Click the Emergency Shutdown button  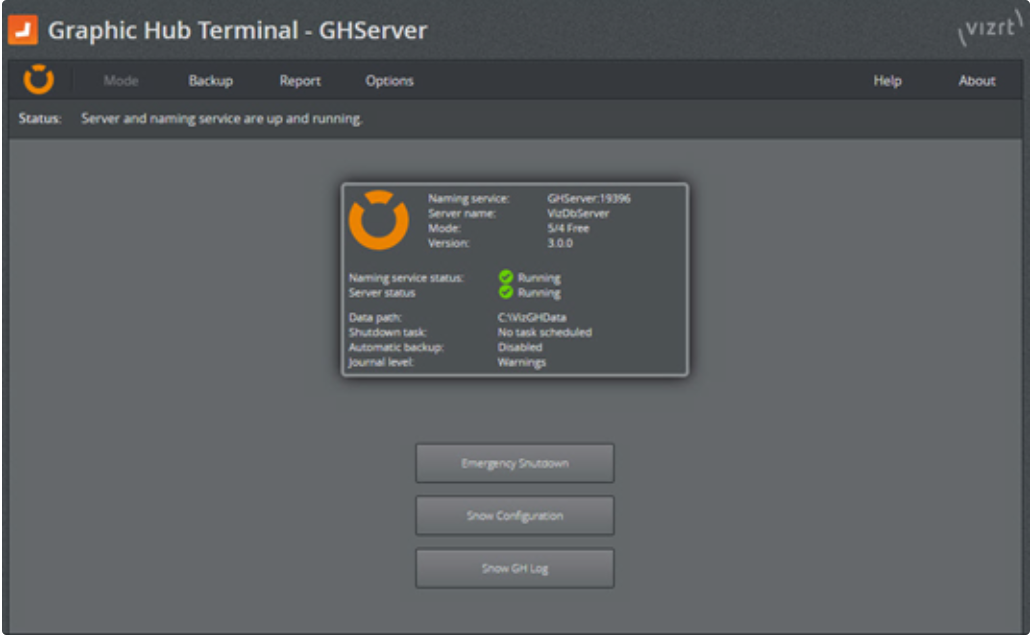tap(515, 463)
